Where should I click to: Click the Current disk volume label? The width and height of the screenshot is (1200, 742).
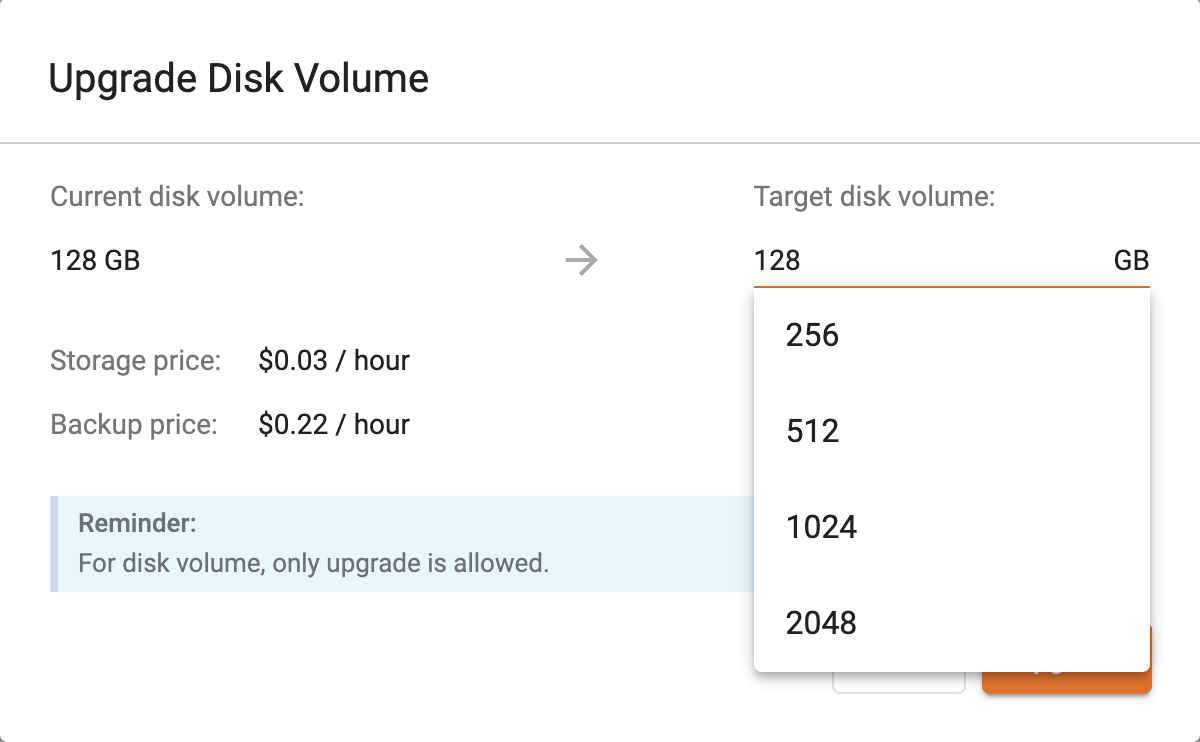coord(177,196)
